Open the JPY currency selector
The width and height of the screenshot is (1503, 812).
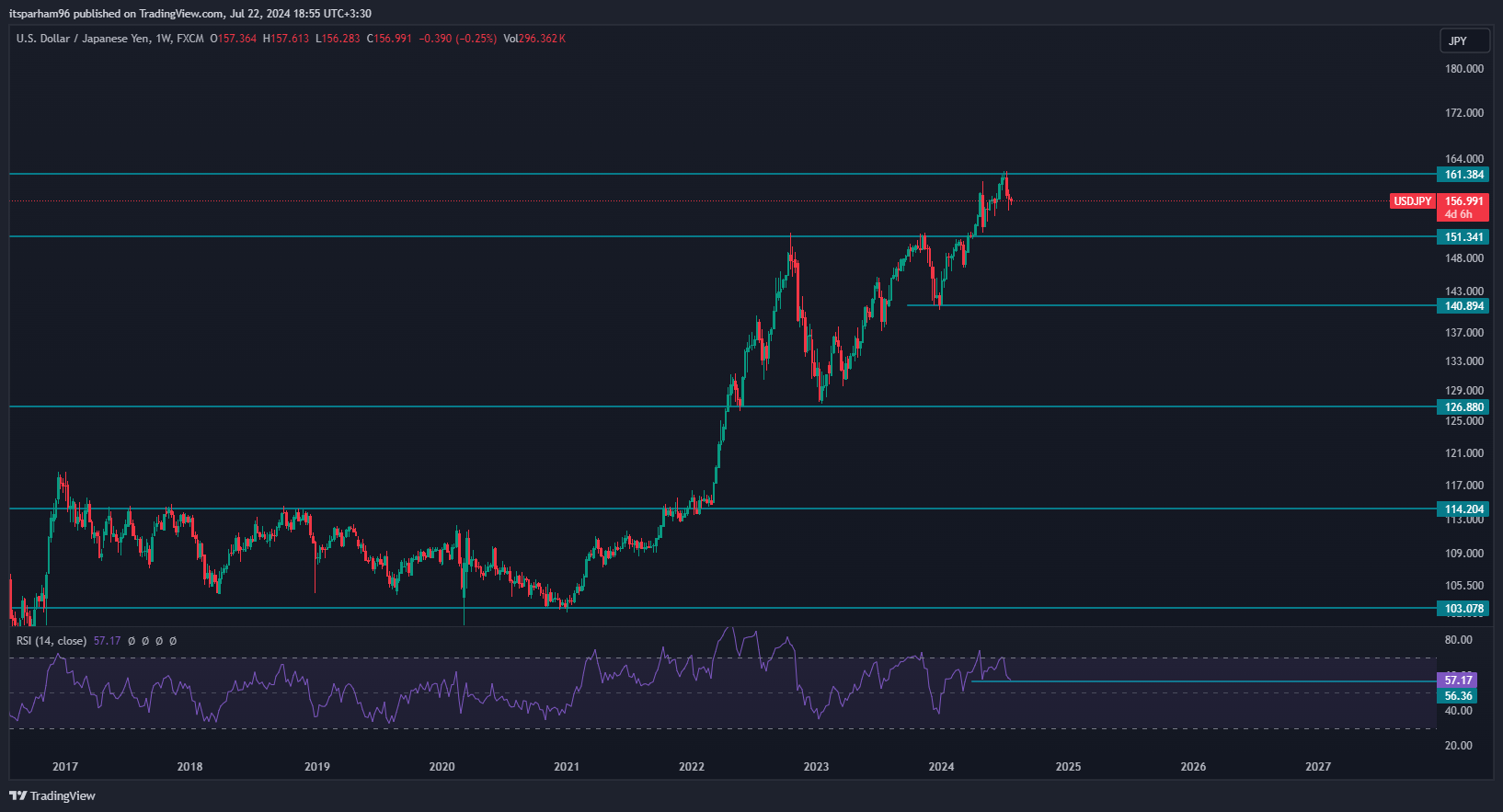coord(1464,40)
